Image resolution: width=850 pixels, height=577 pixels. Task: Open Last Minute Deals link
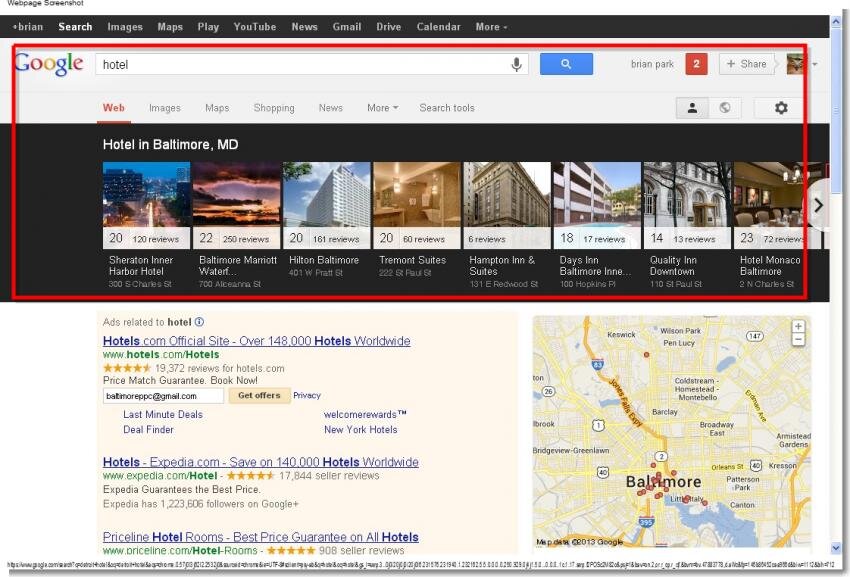[163, 414]
